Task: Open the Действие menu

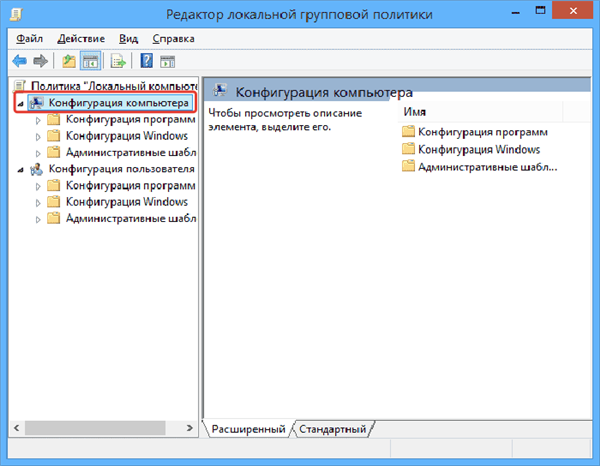Action: pyautogui.click(x=81, y=39)
